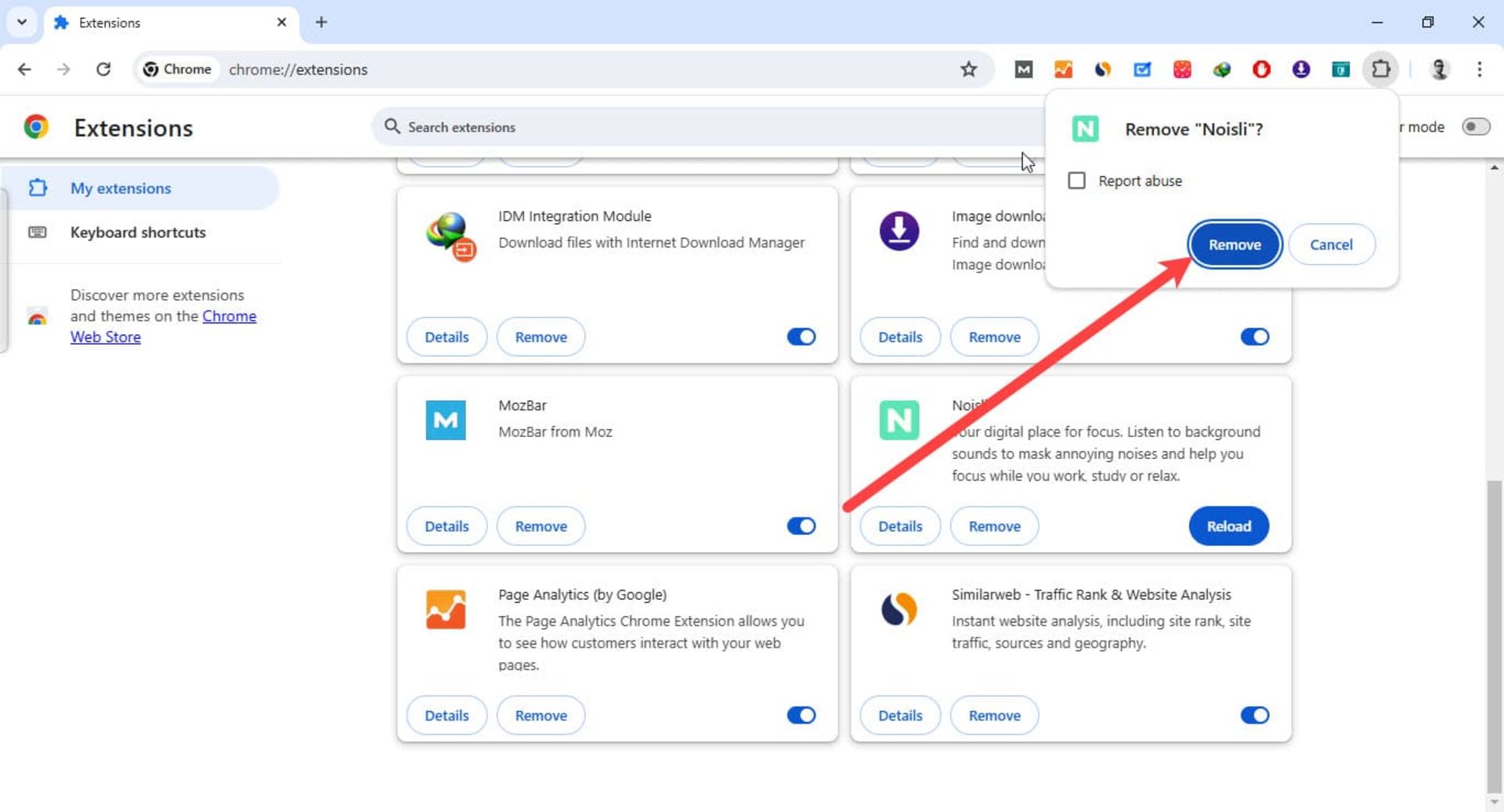
Task: Open the Similarweb toolbar extension icon
Action: point(1103,69)
